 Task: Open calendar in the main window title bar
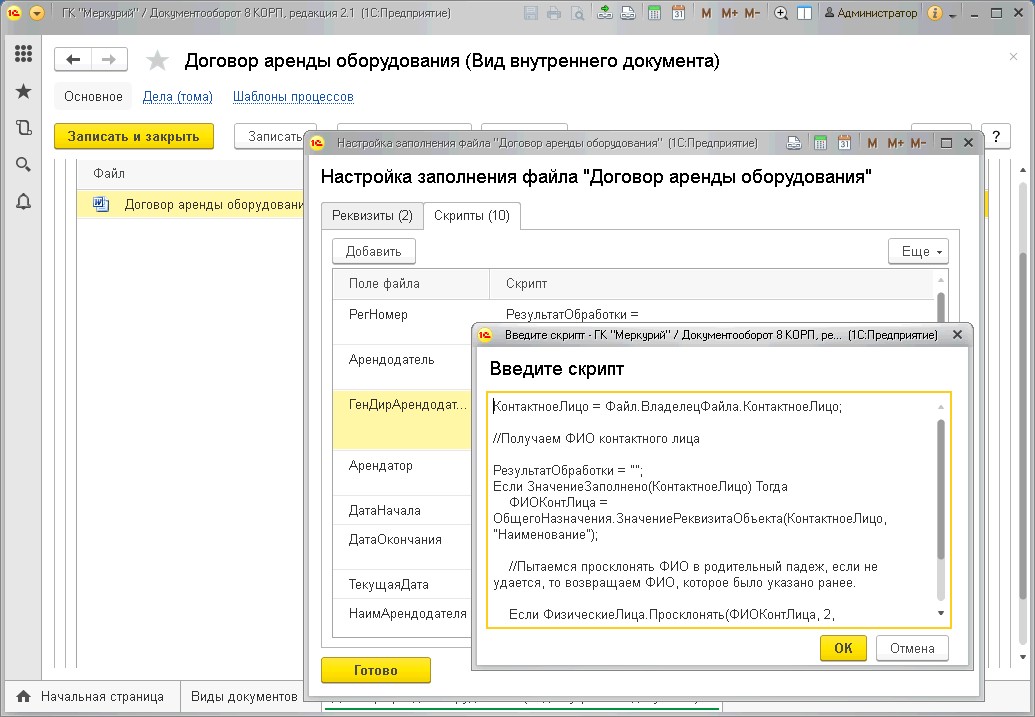[678, 13]
